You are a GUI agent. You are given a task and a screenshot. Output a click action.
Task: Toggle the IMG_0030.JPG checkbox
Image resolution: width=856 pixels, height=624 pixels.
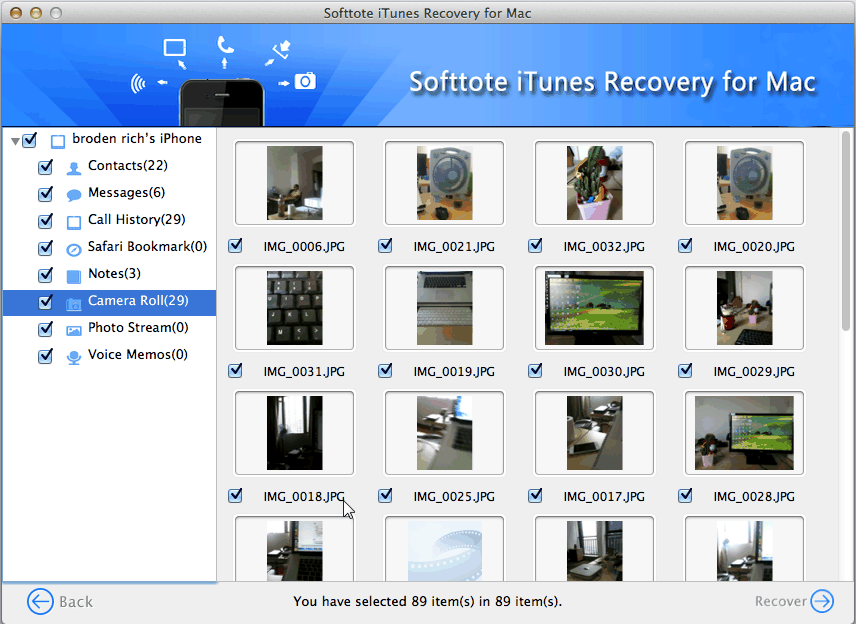[x=535, y=370]
